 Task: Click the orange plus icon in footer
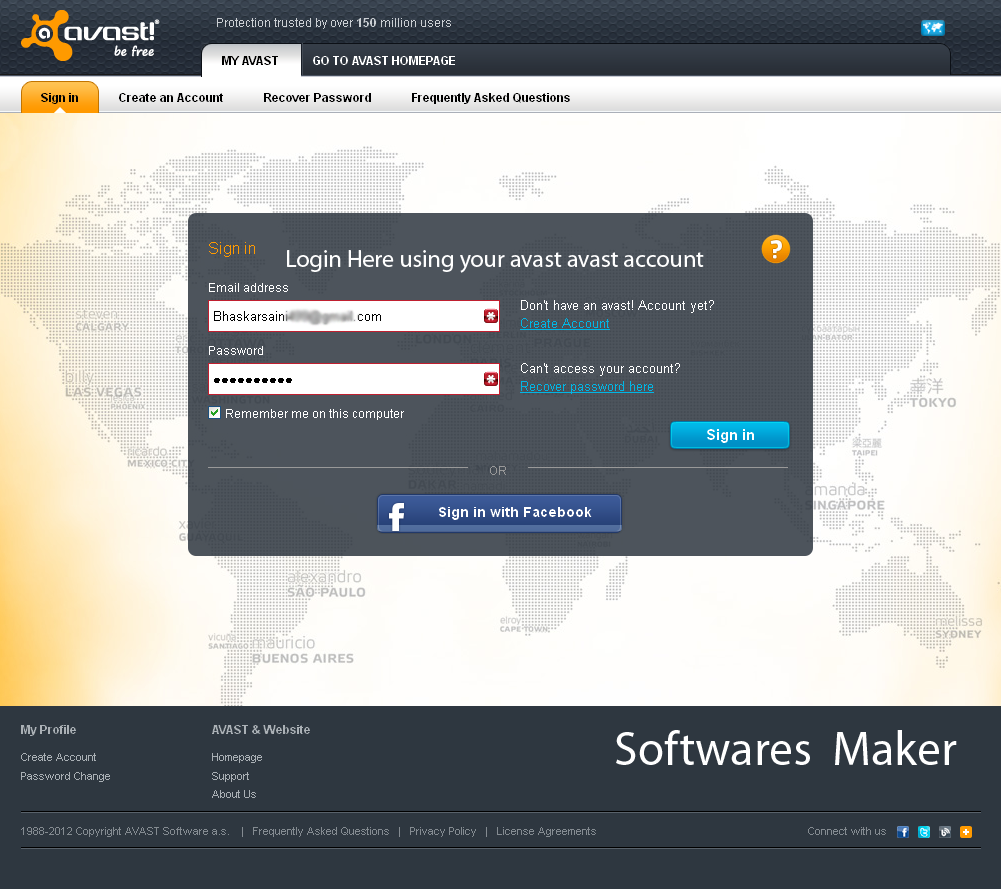pos(966,832)
